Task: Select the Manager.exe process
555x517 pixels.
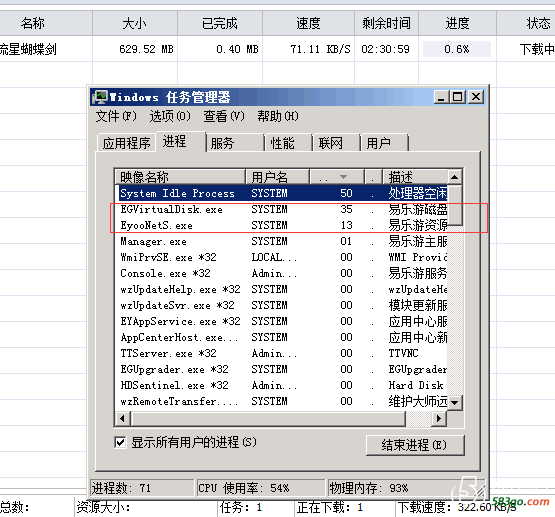Action: (281, 241)
